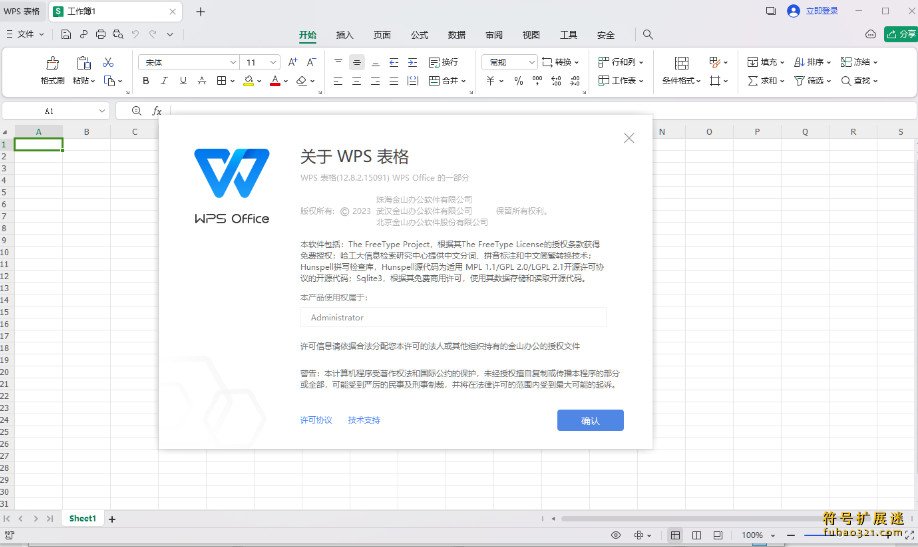Click the Fill color bucket with yellow swatch
918x547 pixels.
(x=249, y=81)
